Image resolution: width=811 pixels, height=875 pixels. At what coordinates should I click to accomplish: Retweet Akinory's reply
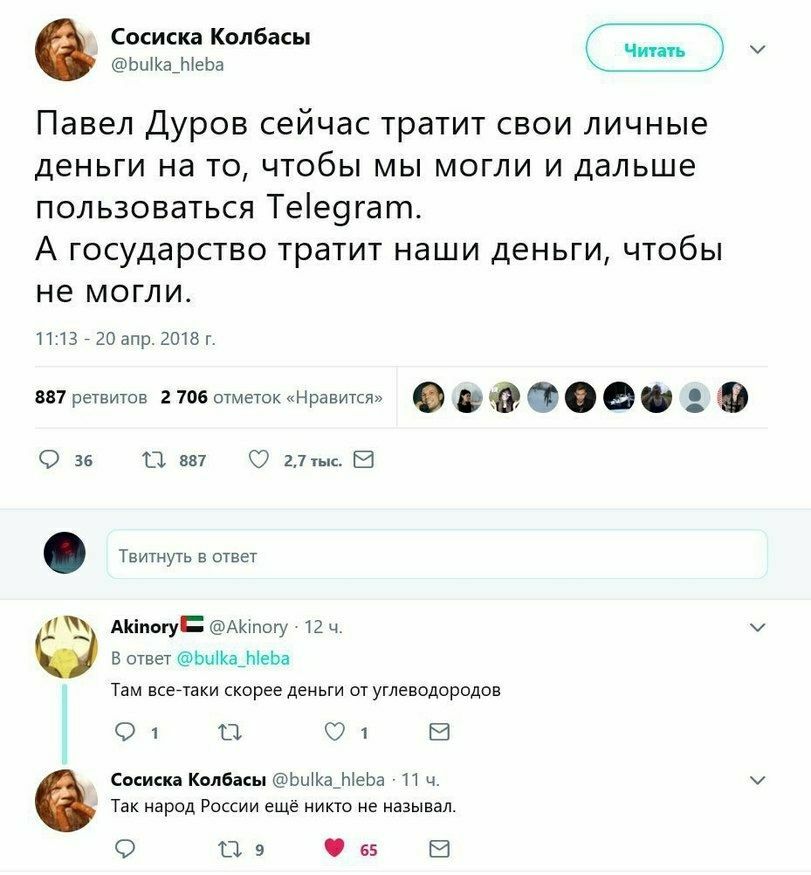[229, 732]
